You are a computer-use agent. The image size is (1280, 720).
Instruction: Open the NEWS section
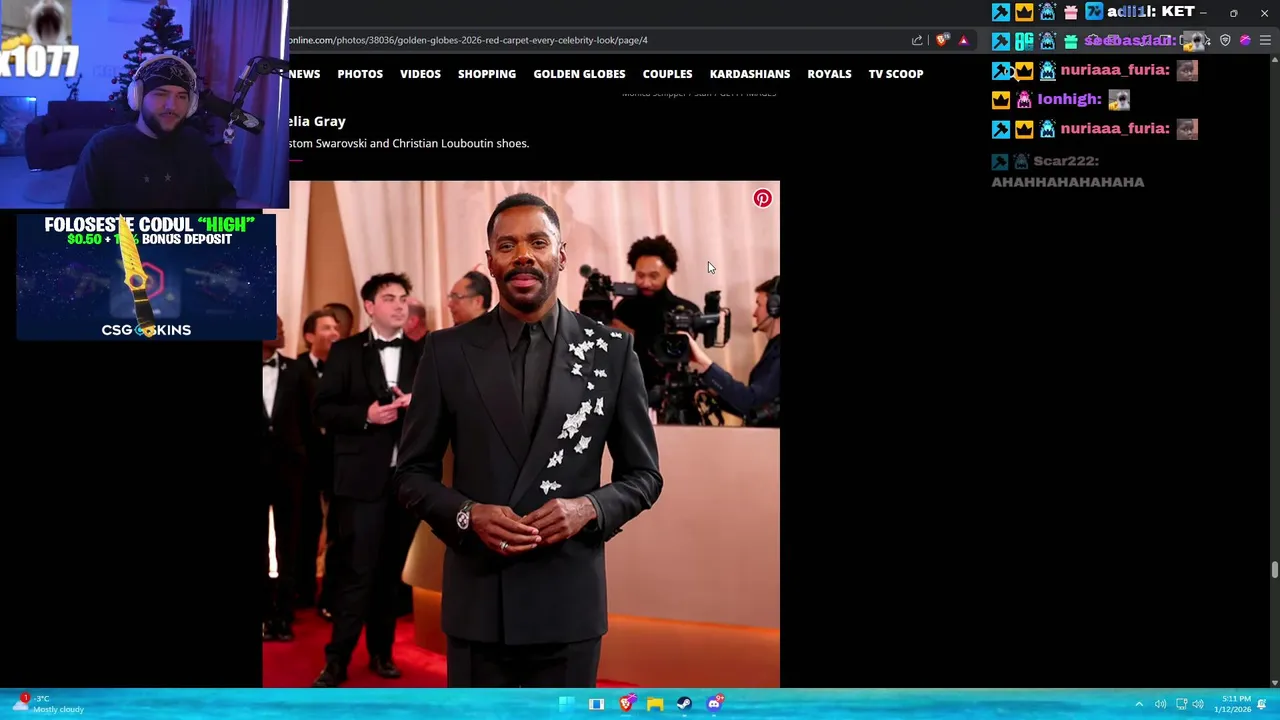pos(304,74)
